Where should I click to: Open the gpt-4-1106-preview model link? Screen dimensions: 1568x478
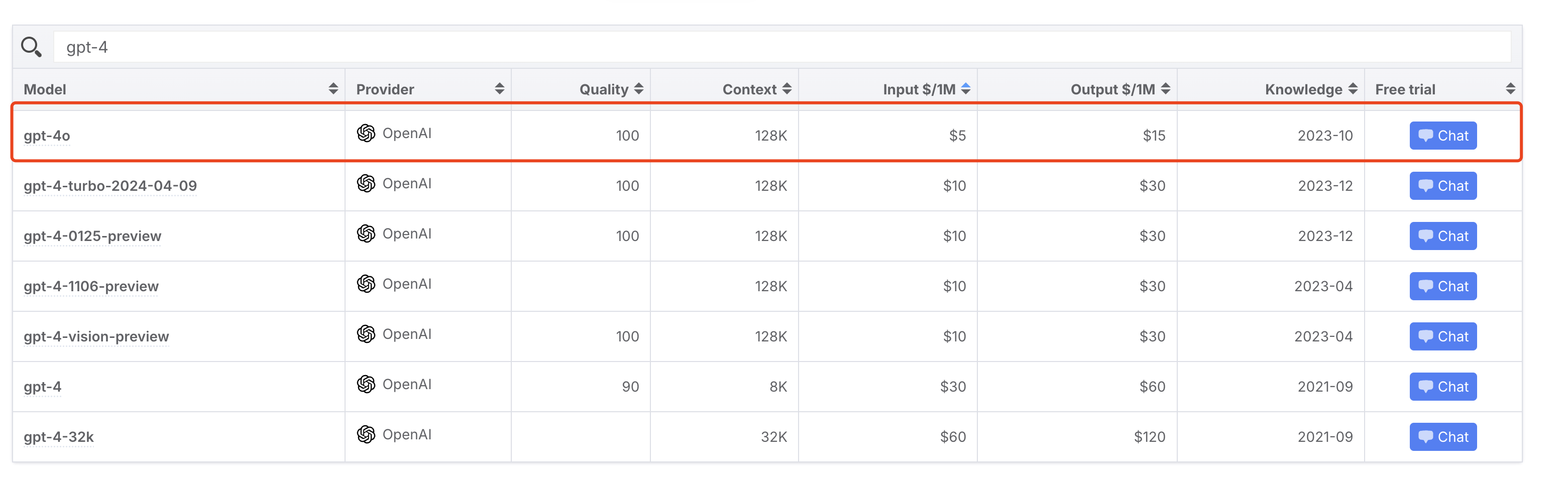tap(91, 286)
